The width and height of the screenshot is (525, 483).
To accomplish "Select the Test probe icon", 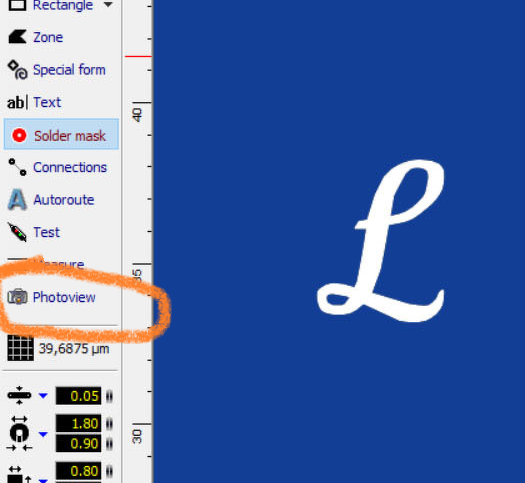I will pyautogui.click(x=17, y=232).
